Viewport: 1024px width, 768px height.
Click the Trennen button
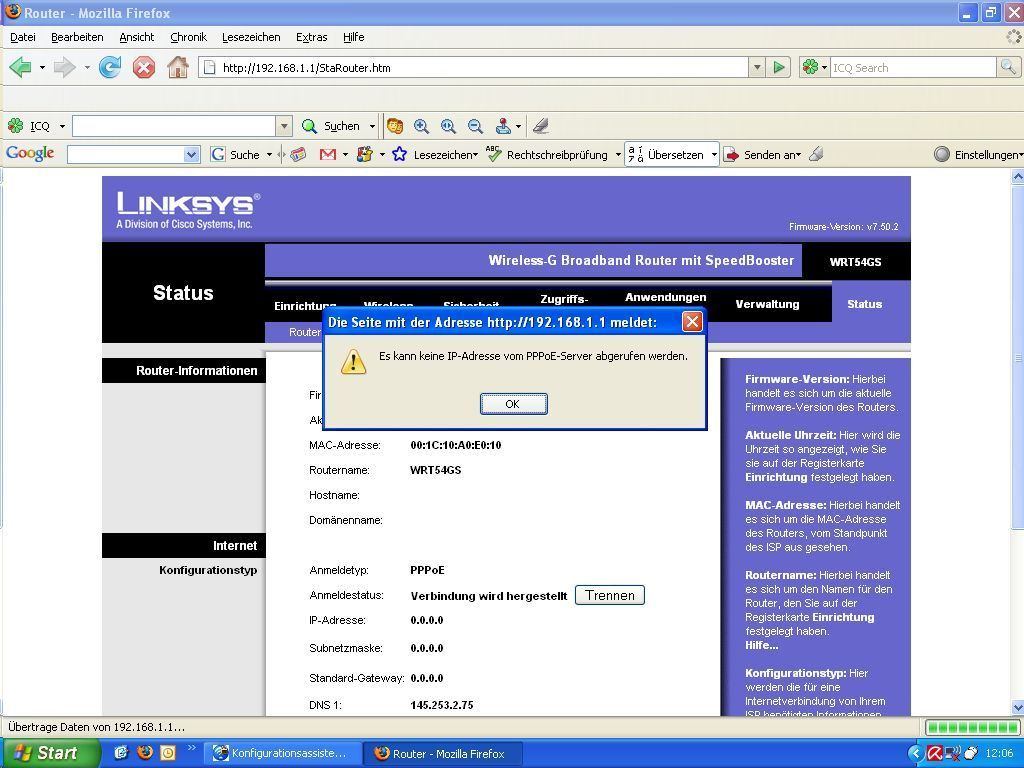coord(610,595)
